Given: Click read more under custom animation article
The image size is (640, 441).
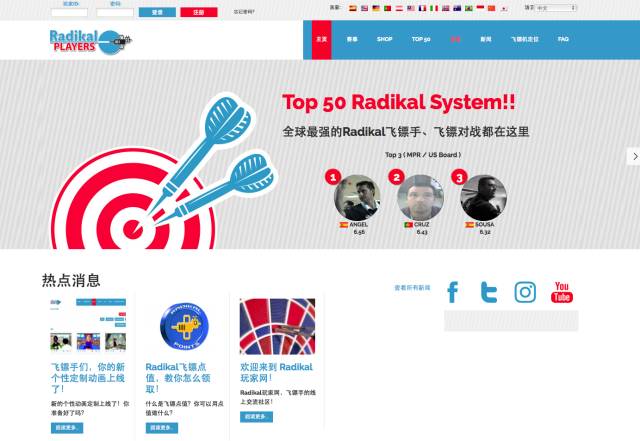Looking at the screenshot, I should click(67, 428).
